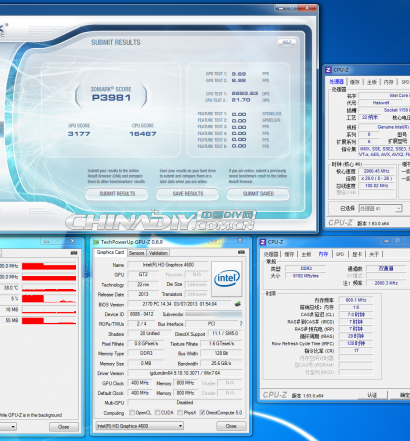The height and width of the screenshot is (441, 410).
Task: Select the 处理器 tab in top CPU-Z
Action: point(336,82)
